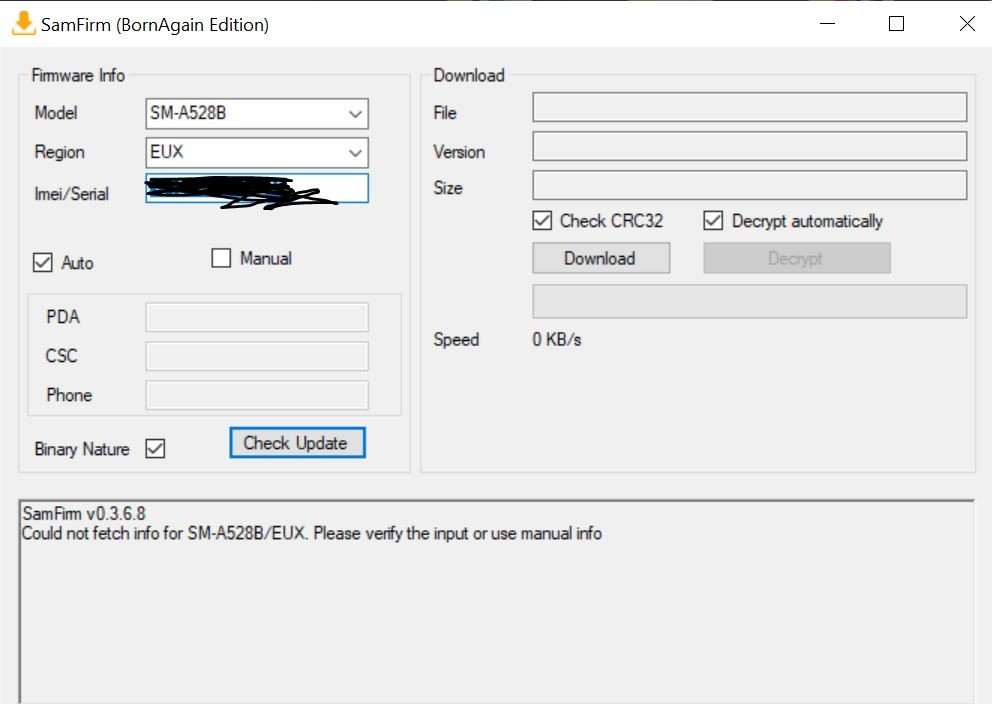
Task: Click the Size field in Download
Action: pyautogui.click(x=750, y=185)
